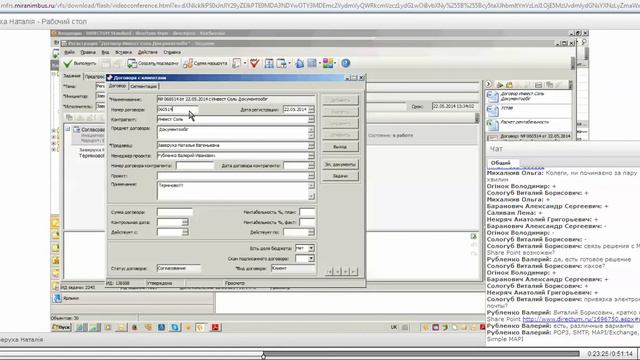Click the Наименование field

236,99
